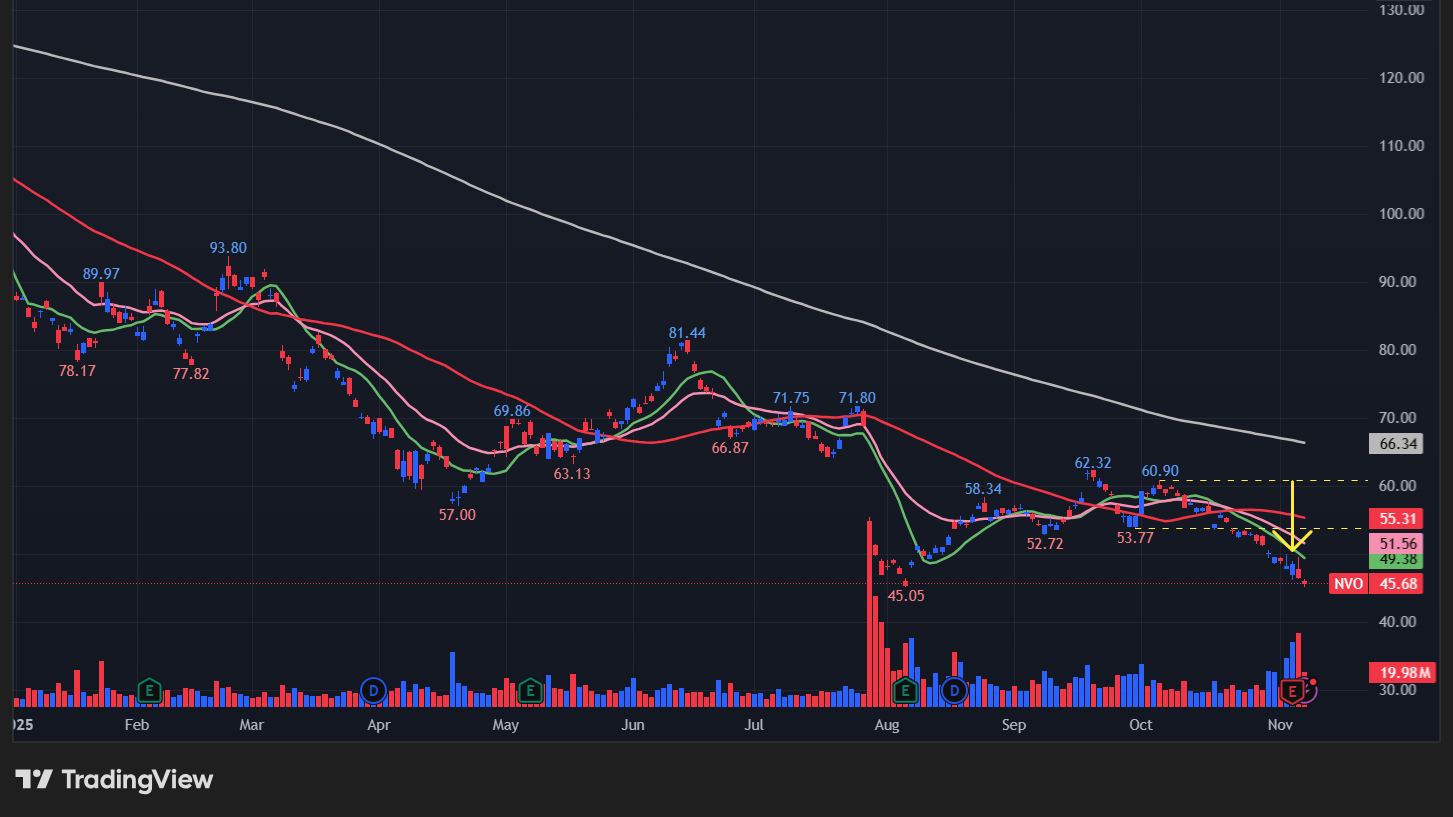Select the pink 51.56 moving average label
1453x817 pixels.
point(1396,543)
